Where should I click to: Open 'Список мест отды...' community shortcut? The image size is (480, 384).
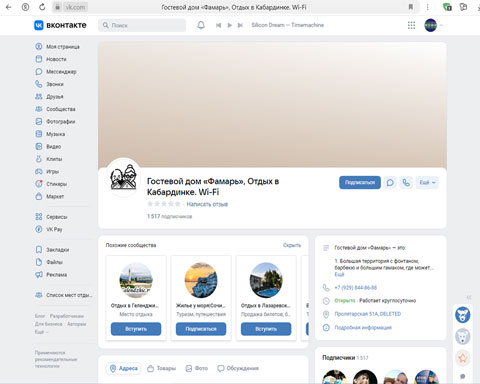(64, 295)
